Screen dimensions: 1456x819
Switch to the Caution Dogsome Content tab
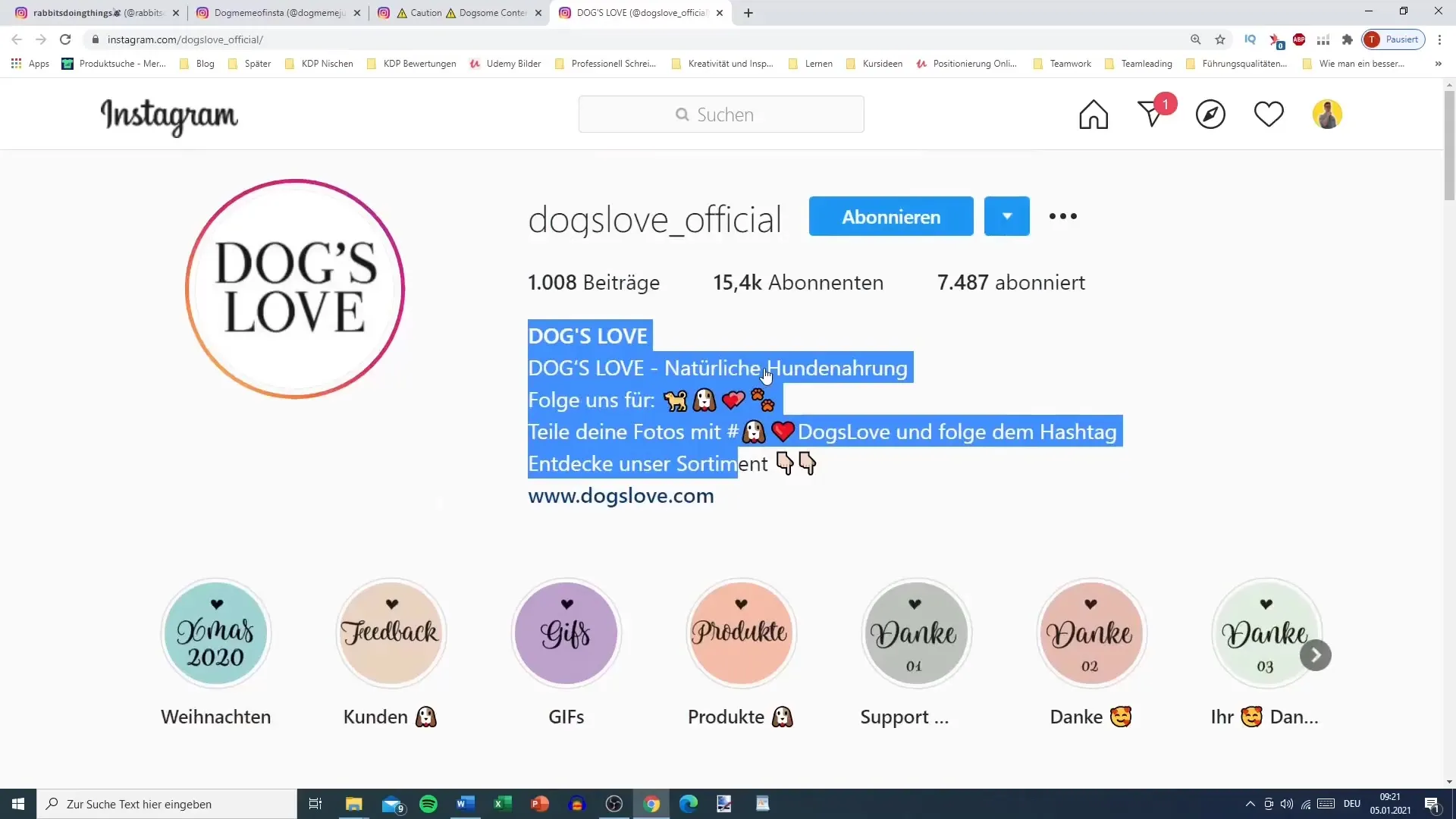(x=460, y=13)
